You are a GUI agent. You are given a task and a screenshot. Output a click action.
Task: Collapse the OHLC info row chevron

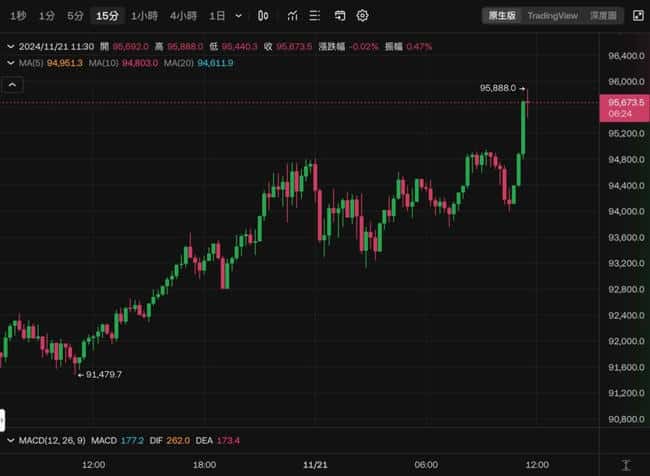pos(11,46)
